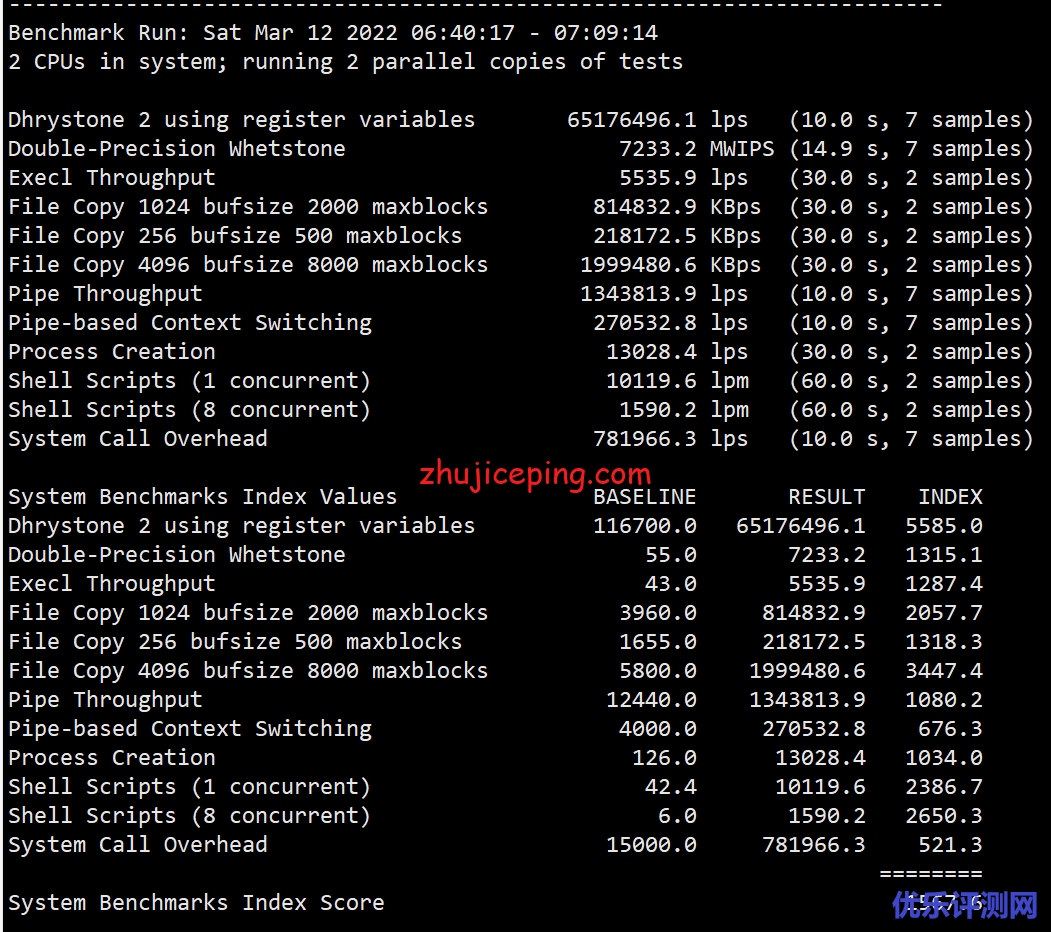Click the Pipe-based Context Switching index 676.3

click(x=950, y=729)
